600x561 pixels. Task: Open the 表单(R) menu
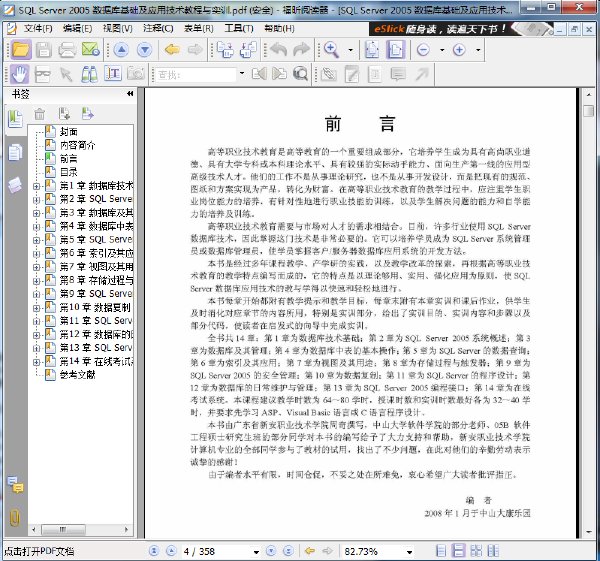(x=199, y=28)
